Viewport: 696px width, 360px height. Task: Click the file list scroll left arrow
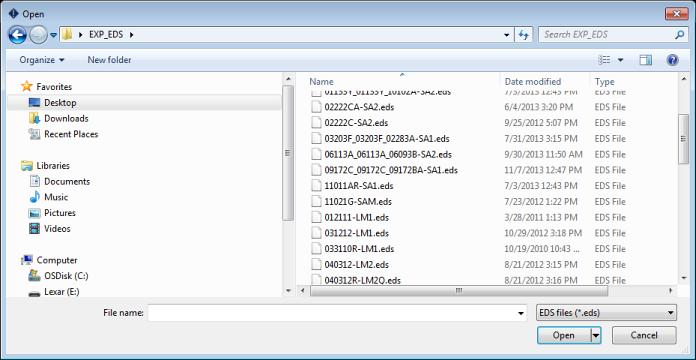click(303, 291)
